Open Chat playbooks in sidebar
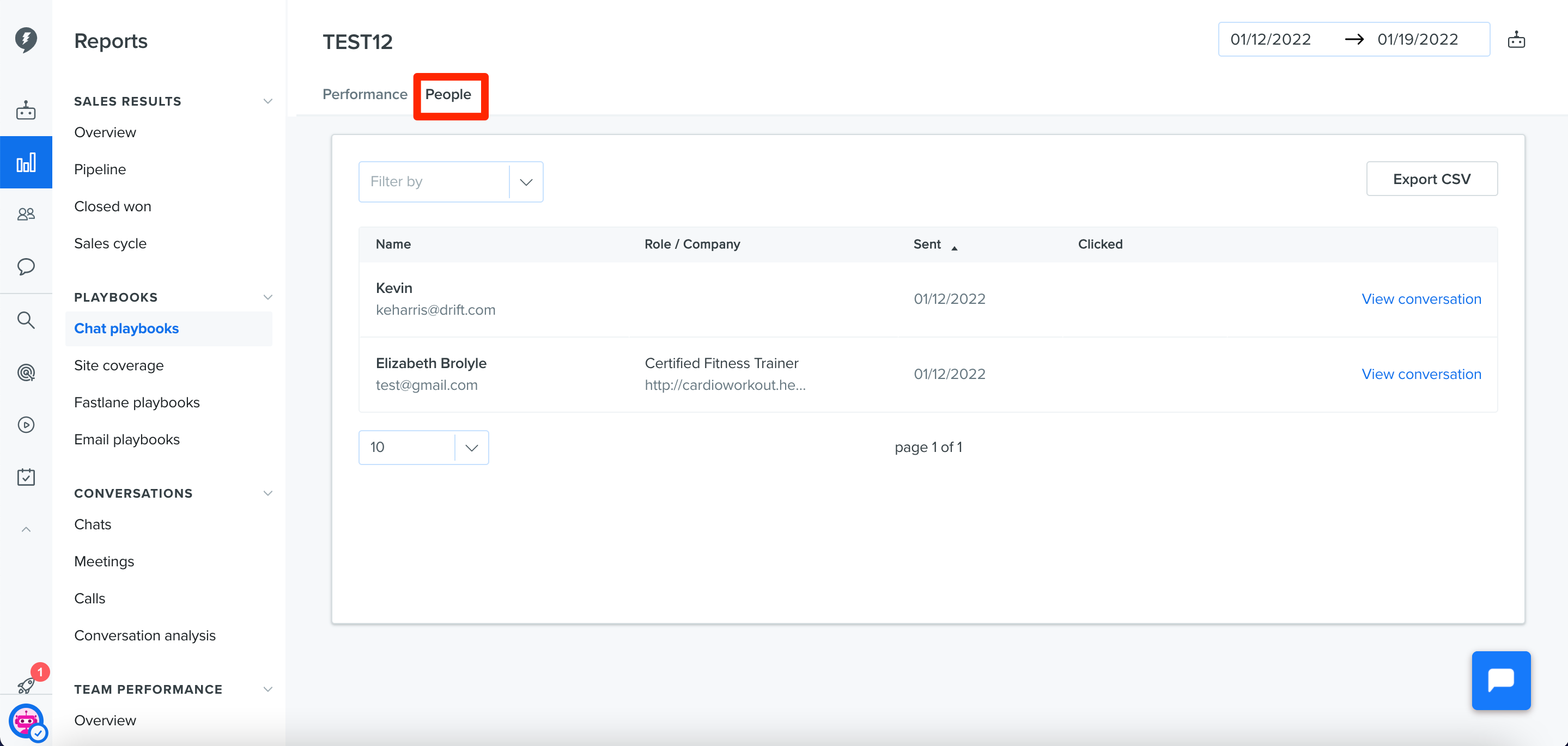This screenshot has width=1568, height=746. click(x=168, y=328)
